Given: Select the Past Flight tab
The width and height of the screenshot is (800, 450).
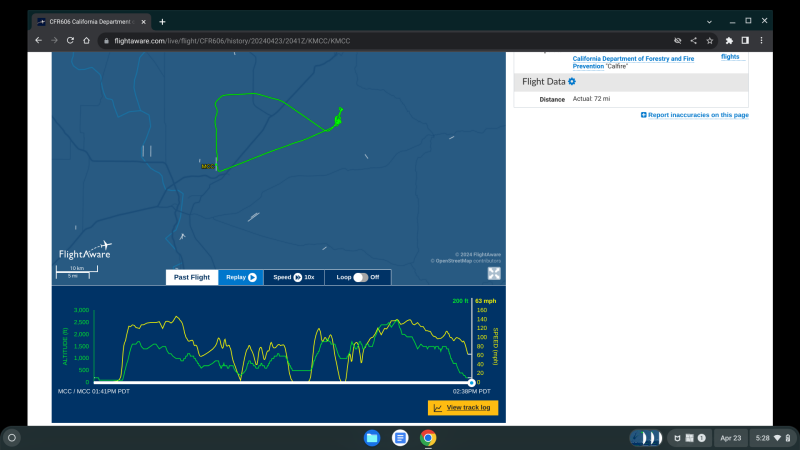Looking at the screenshot, I should click(192, 277).
